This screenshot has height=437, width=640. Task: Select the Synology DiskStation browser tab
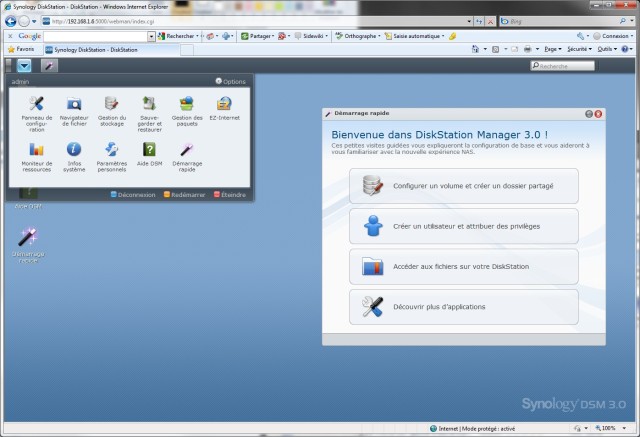tap(110, 50)
